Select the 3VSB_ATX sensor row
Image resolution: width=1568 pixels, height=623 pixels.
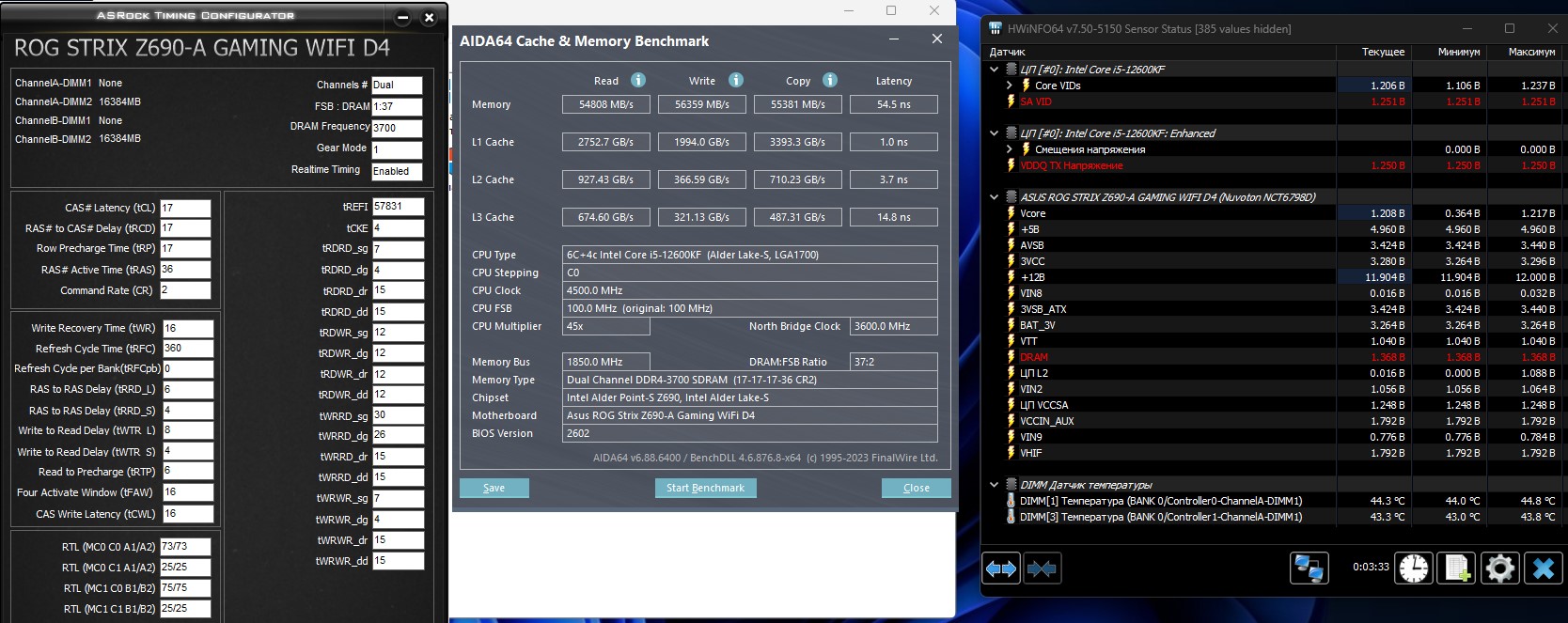click(1277, 309)
